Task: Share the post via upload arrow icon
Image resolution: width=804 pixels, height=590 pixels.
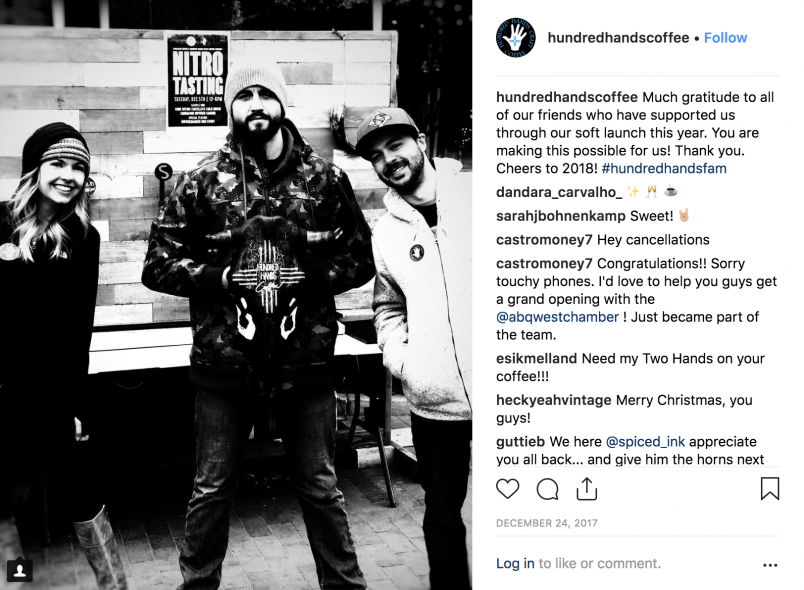Action: coord(587,488)
